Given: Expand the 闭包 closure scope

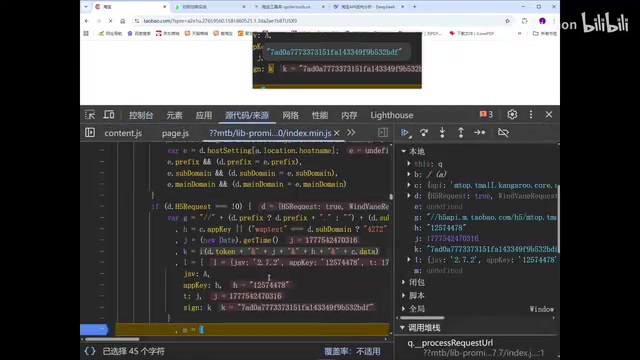Looking at the screenshot, I should (404, 282).
